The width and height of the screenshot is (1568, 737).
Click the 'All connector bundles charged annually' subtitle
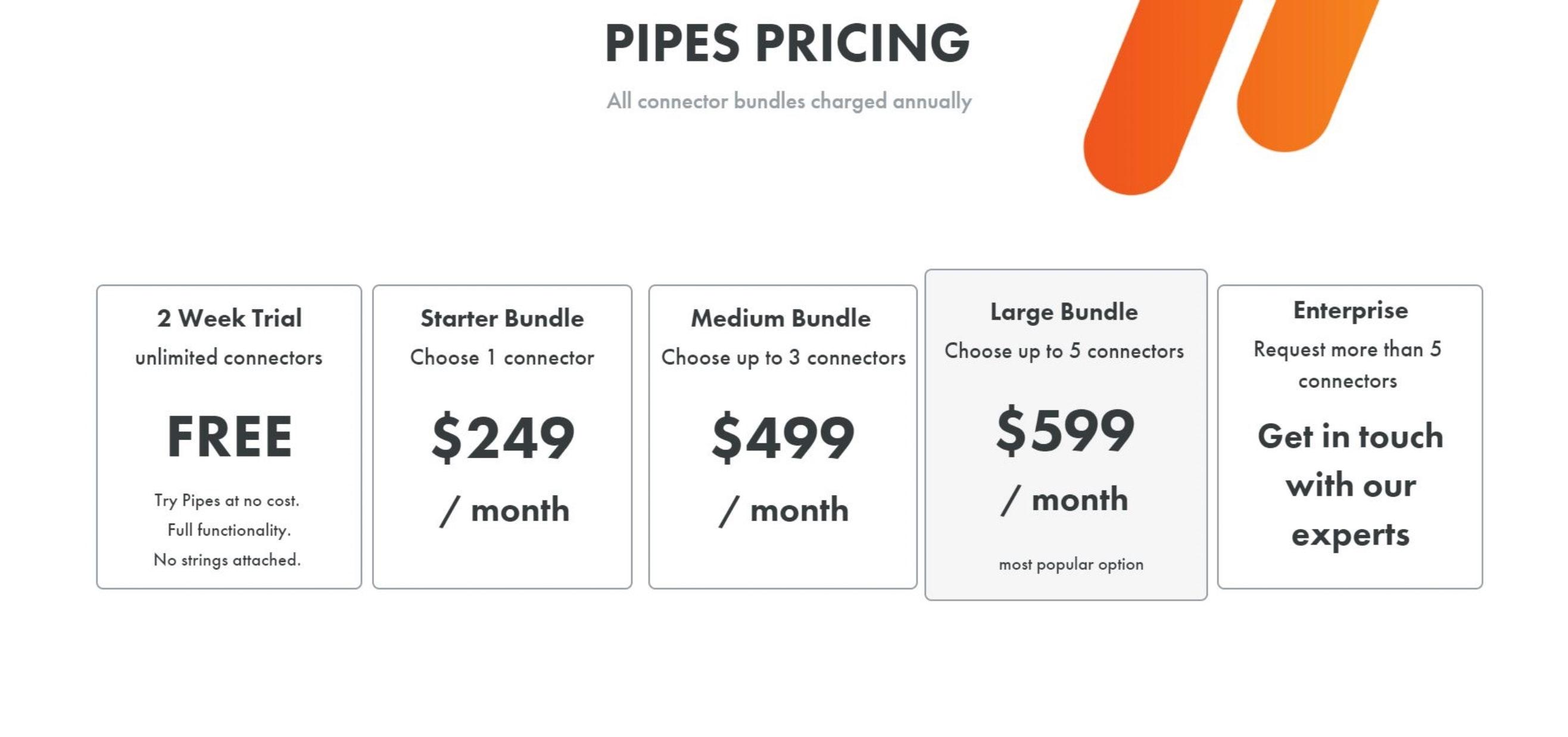[x=789, y=101]
